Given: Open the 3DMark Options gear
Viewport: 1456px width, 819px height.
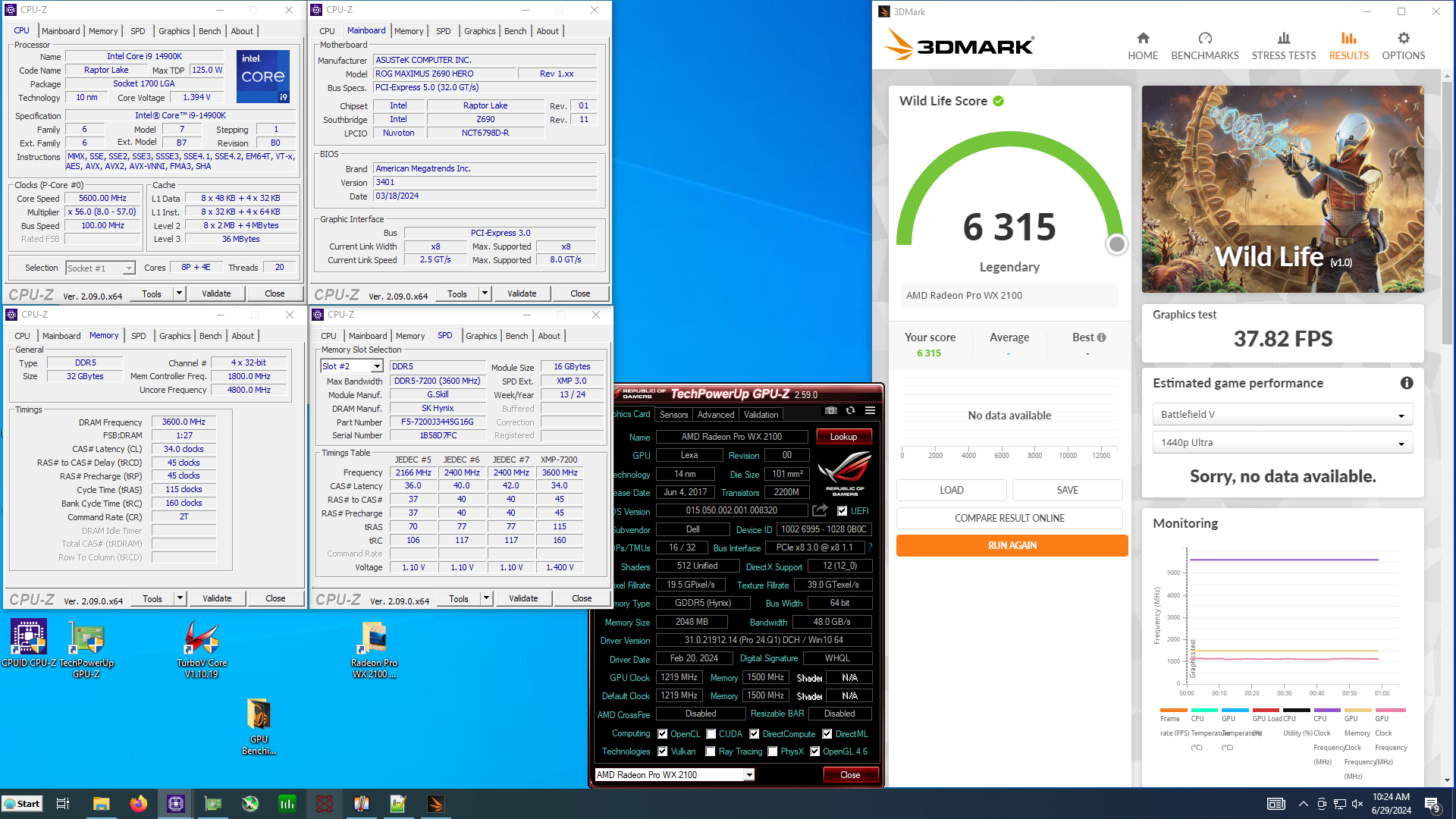Looking at the screenshot, I should (x=1403, y=45).
